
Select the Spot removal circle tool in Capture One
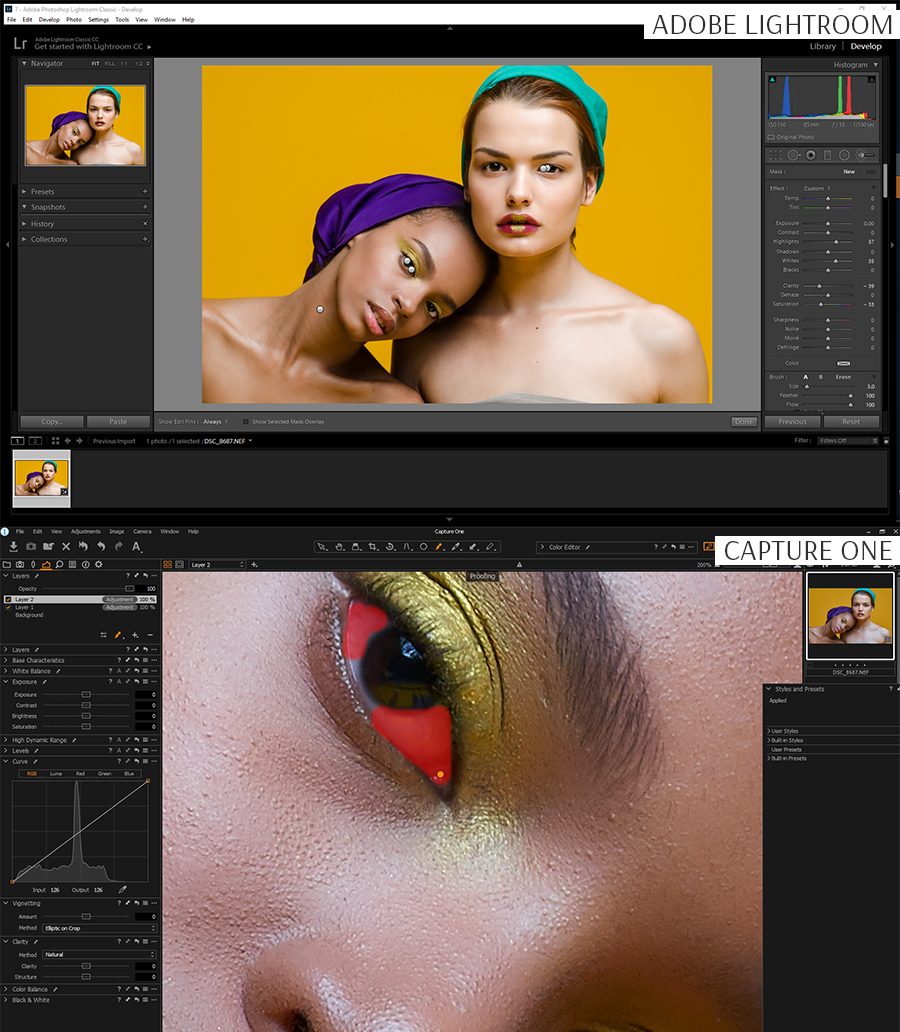point(423,547)
